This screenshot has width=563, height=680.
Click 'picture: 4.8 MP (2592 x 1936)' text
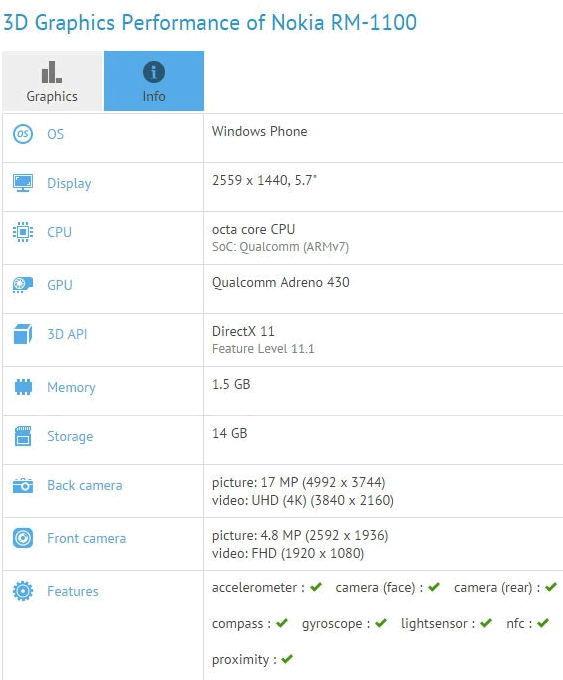point(300,536)
